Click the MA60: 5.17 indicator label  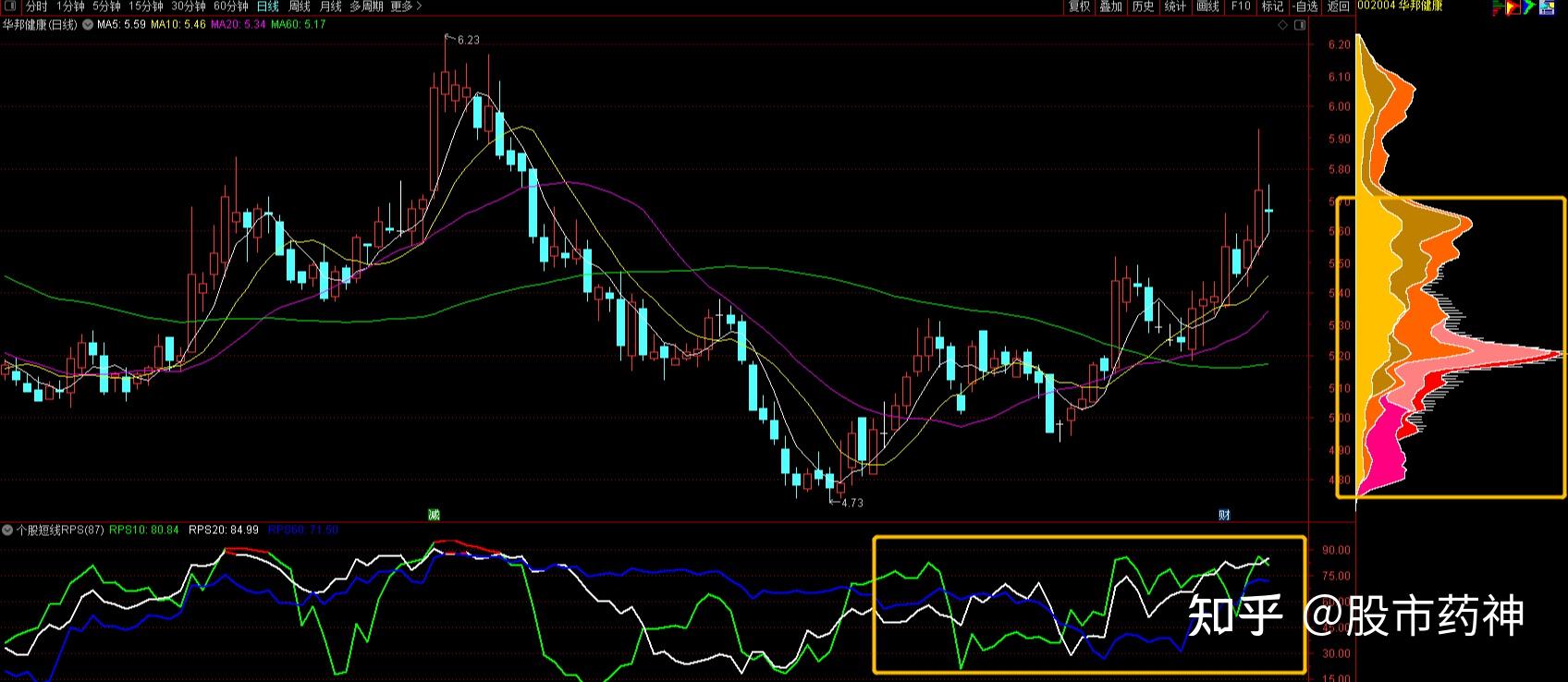(298, 25)
